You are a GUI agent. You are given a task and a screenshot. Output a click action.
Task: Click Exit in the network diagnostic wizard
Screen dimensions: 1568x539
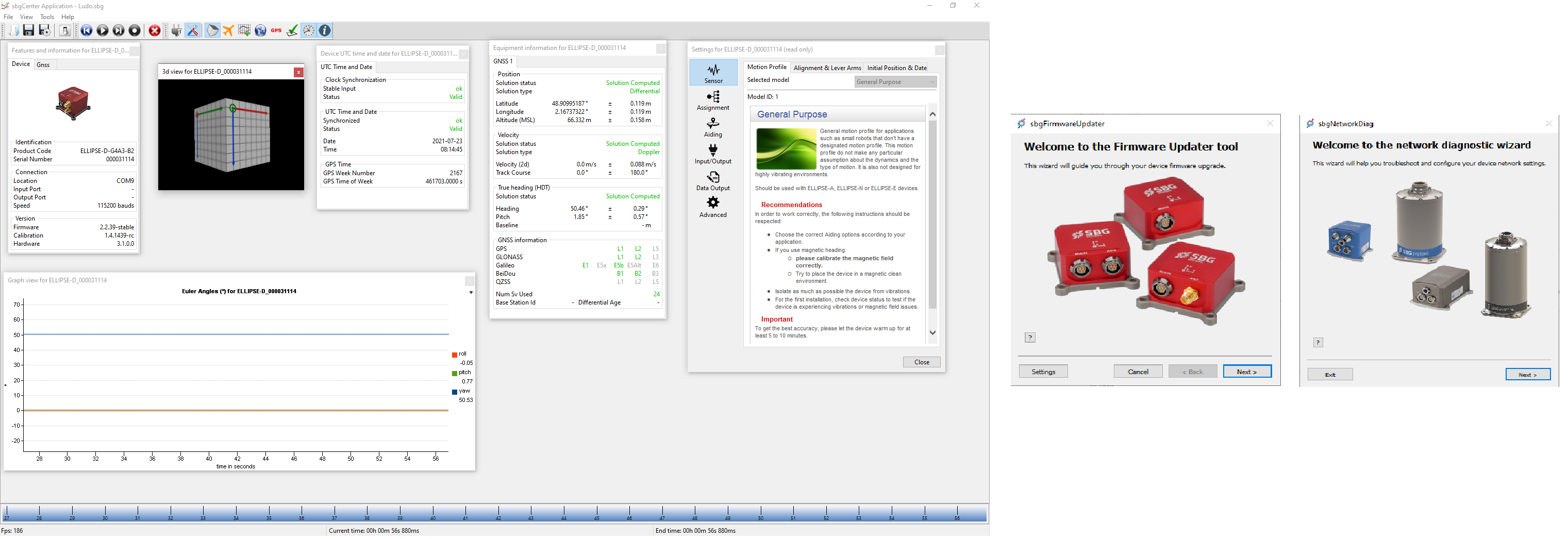(1330, 375)
